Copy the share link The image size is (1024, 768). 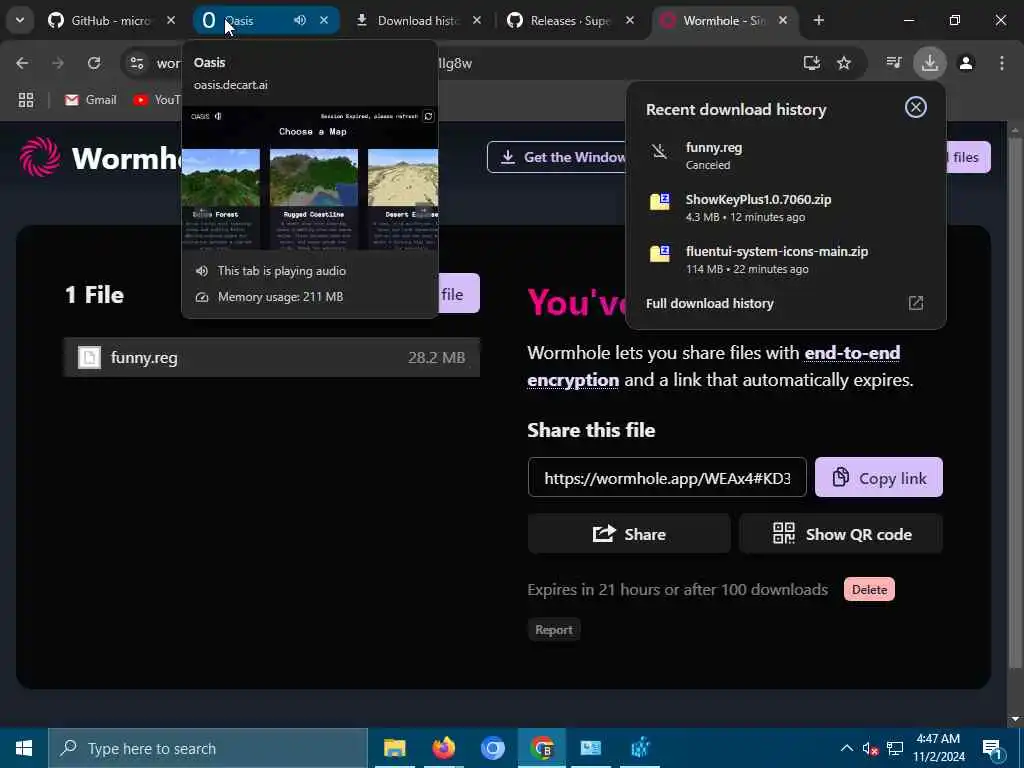click(878, 477)
